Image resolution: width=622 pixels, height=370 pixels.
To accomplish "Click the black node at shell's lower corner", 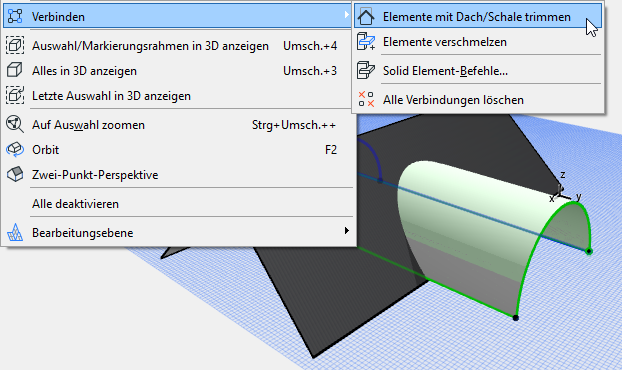I will pyautogui.click(x=516, y=318).
